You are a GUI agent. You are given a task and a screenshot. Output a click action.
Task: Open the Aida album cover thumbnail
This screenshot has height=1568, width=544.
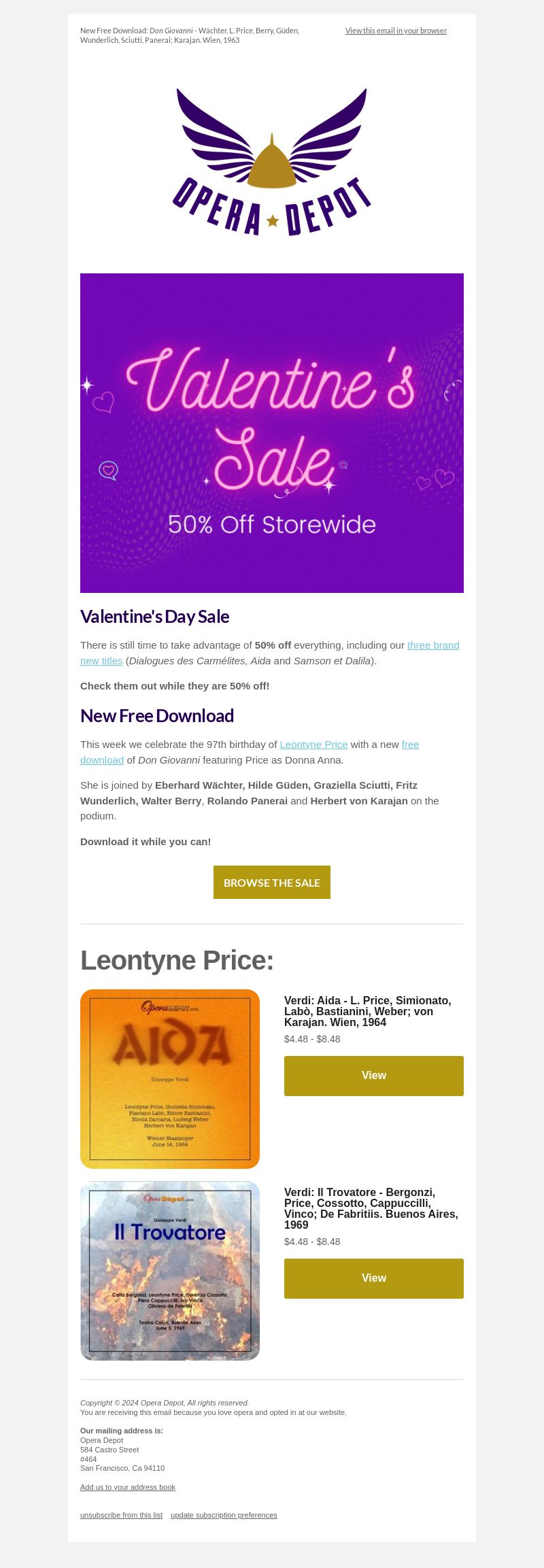click(x=170, y=1079)
